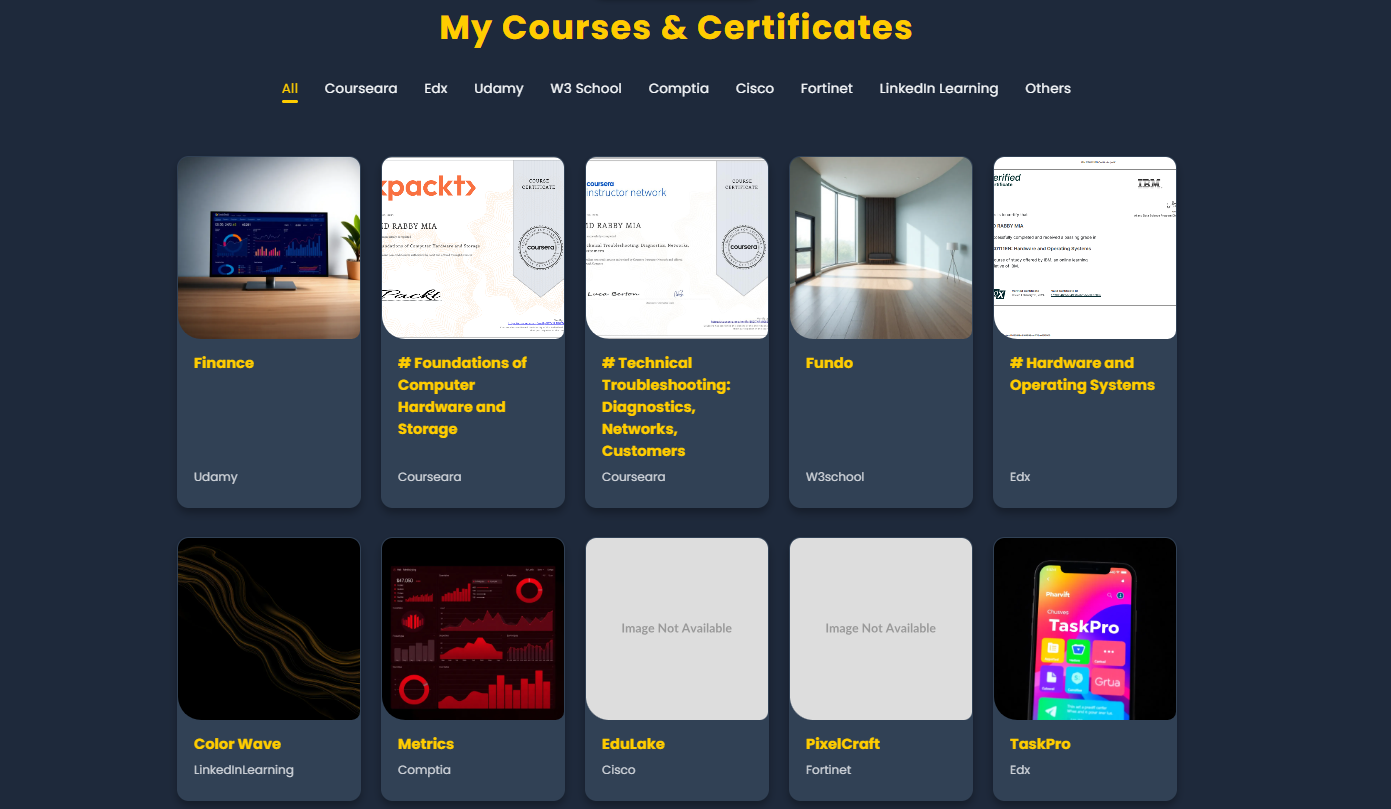Click the Fundo empty room thumbnail
Image resolution: width=1391 pixels, height=809 pixels.
point(880,247)
